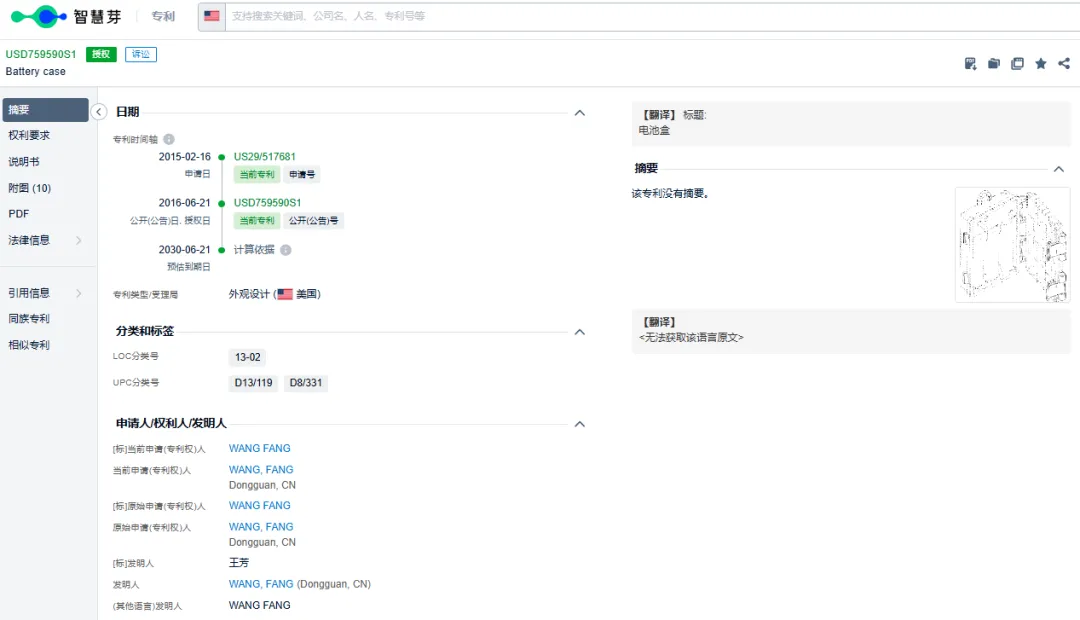Open the multi-window view icon
1080x620 pixels.
[x=1017, y=63]
